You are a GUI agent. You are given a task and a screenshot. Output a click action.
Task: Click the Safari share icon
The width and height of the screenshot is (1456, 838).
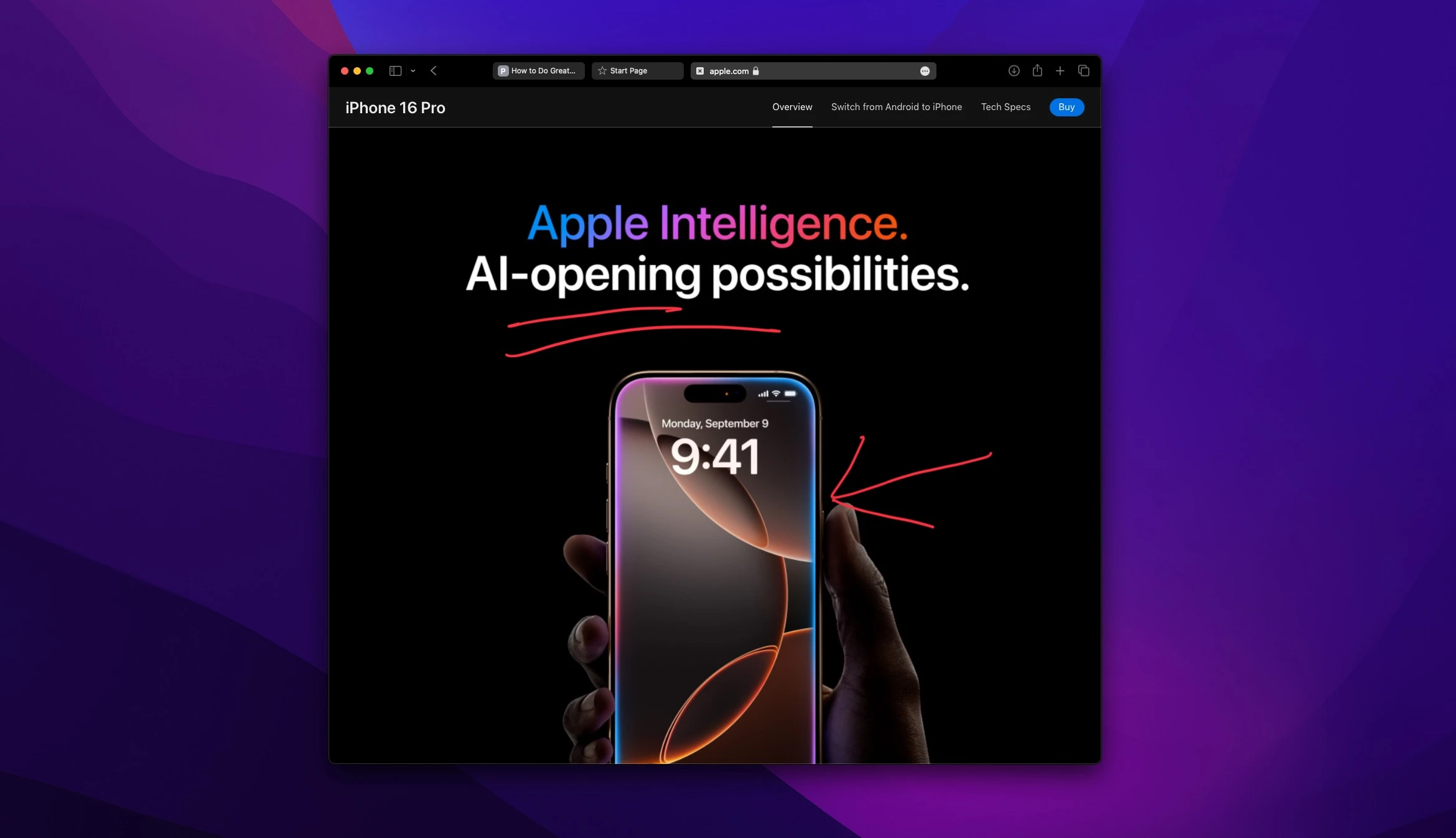coord(1037,70)
